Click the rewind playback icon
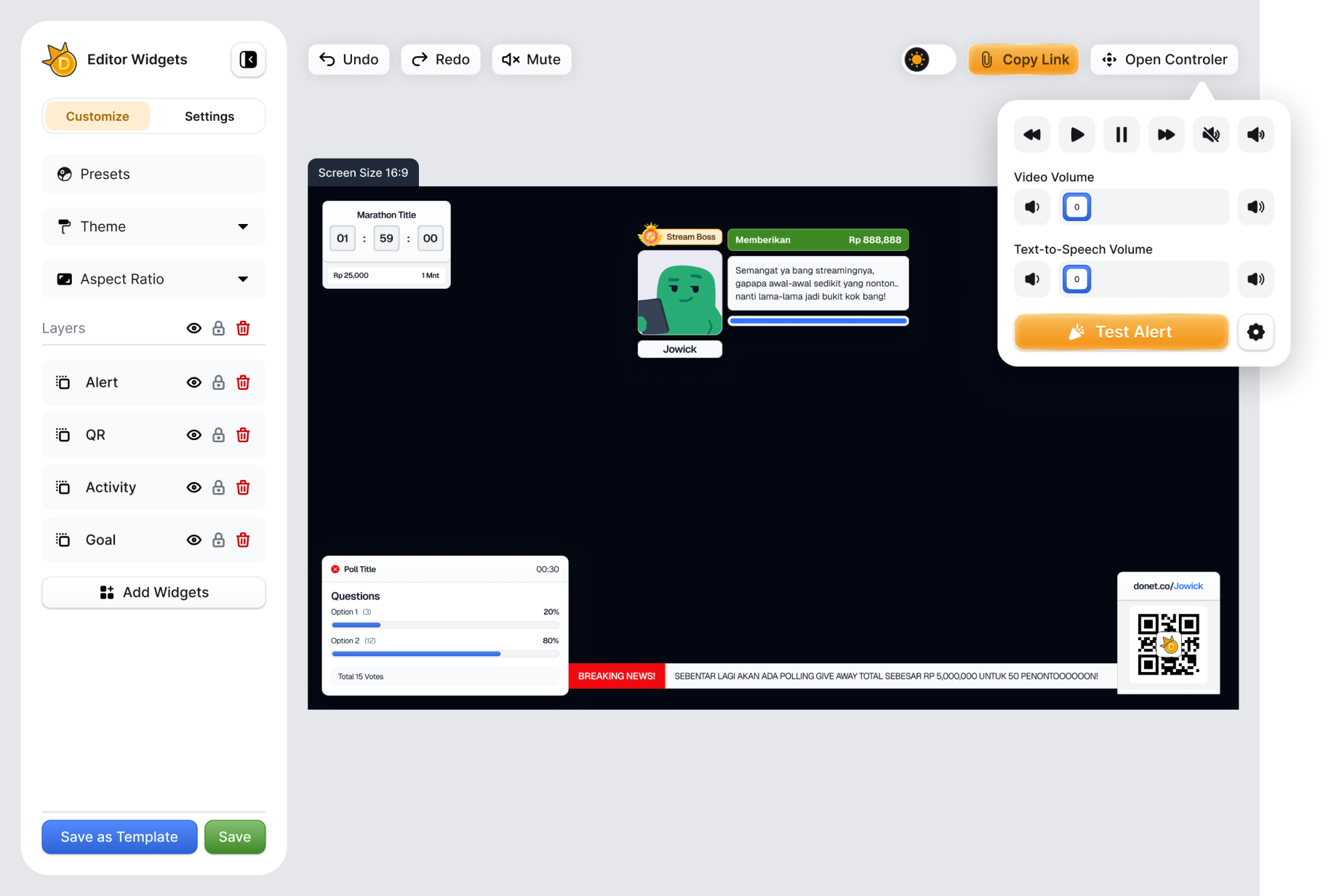 pos(1031,135)
